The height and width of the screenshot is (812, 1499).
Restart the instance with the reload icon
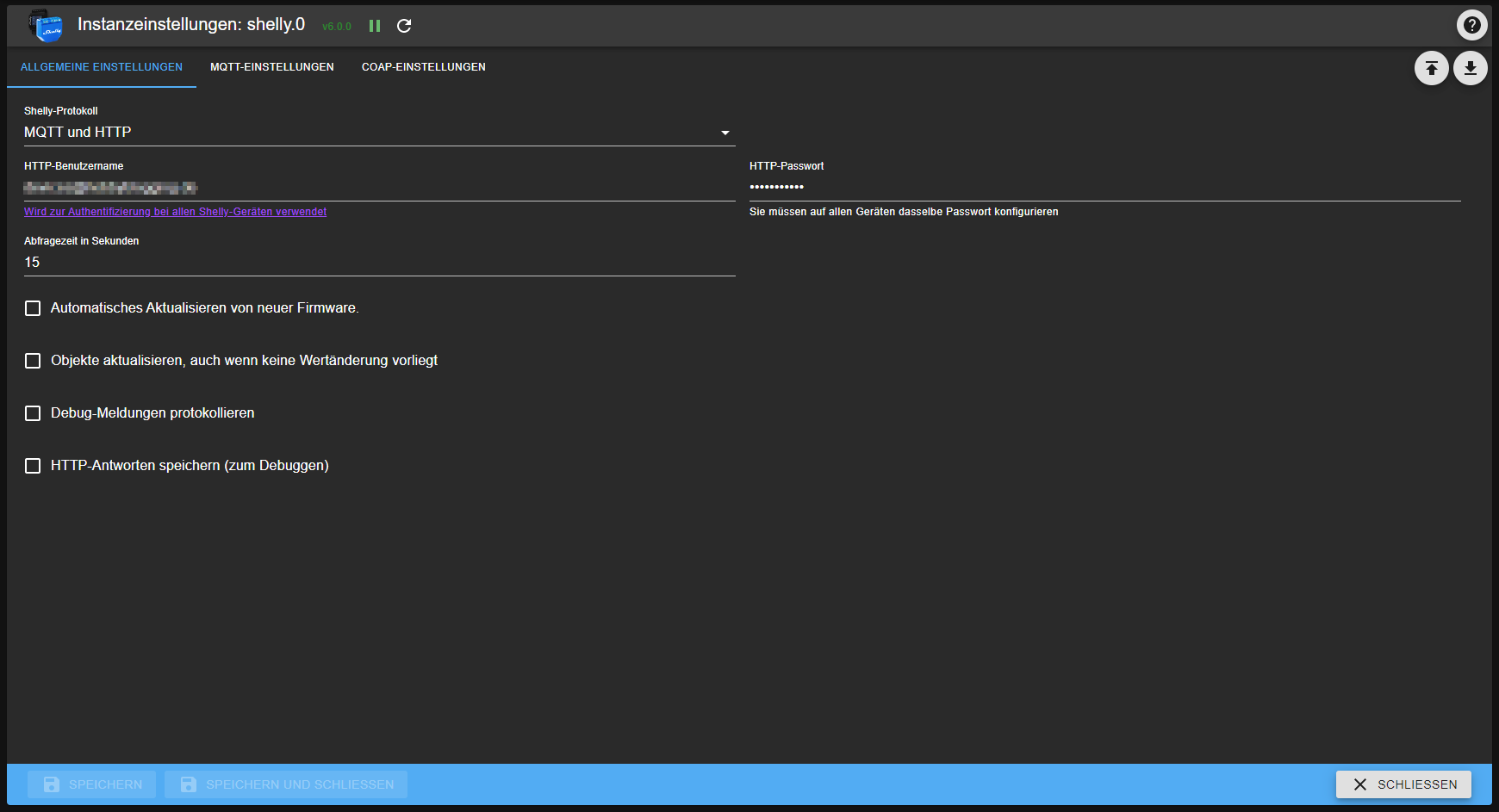404,26
